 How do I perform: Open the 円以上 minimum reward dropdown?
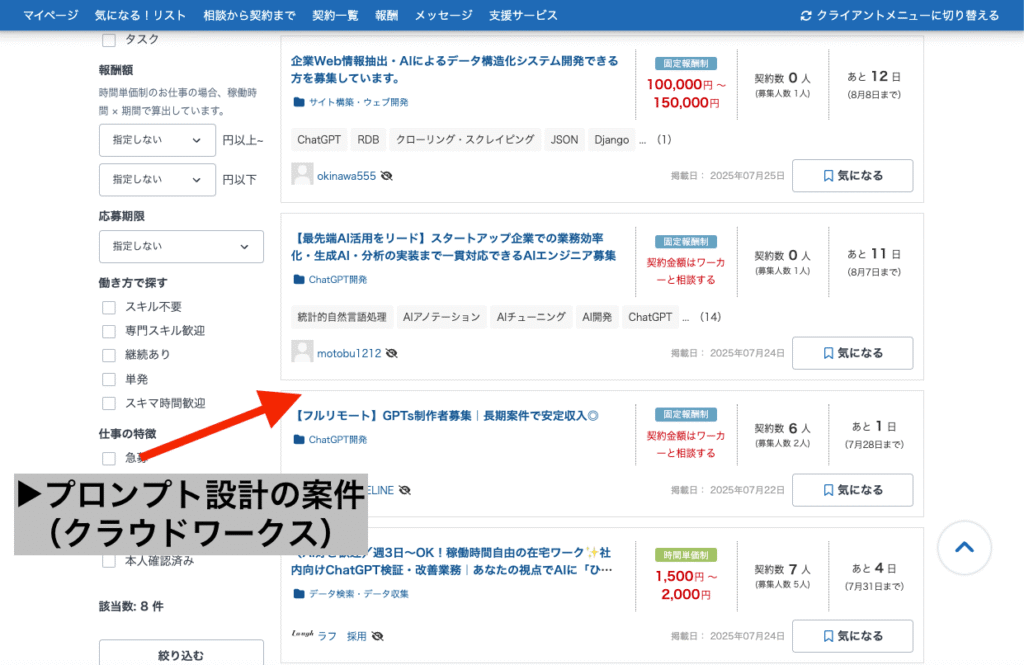(157, 140)
